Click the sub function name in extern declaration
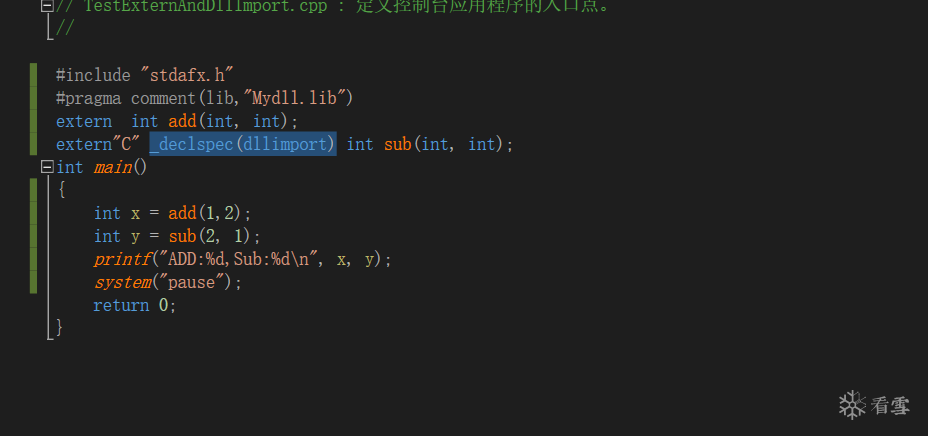The height and width of the screenshot is (436, 928). pyautogui.click(x=398, y=144)
